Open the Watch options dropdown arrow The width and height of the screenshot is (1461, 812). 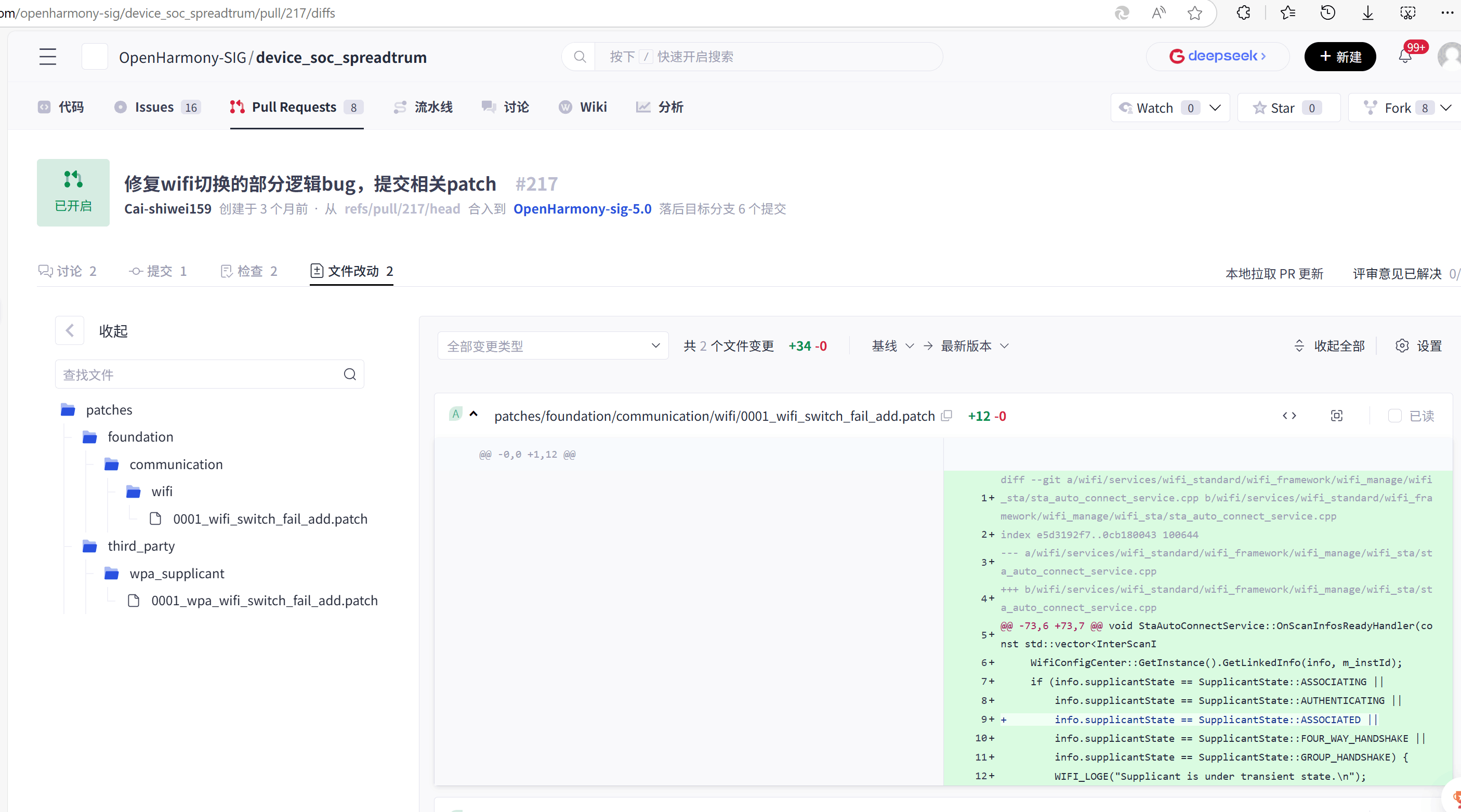point(1215,108)
